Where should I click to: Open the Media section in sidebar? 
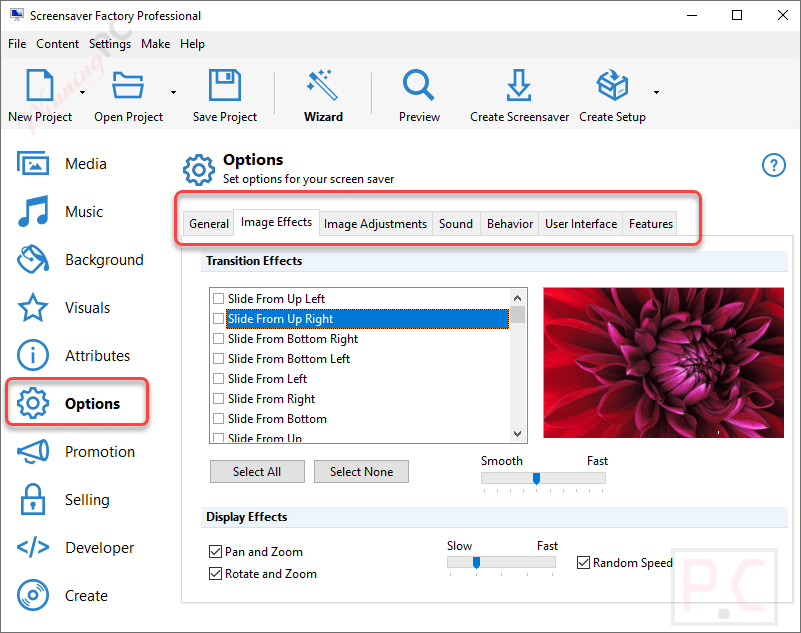[61, 163]
